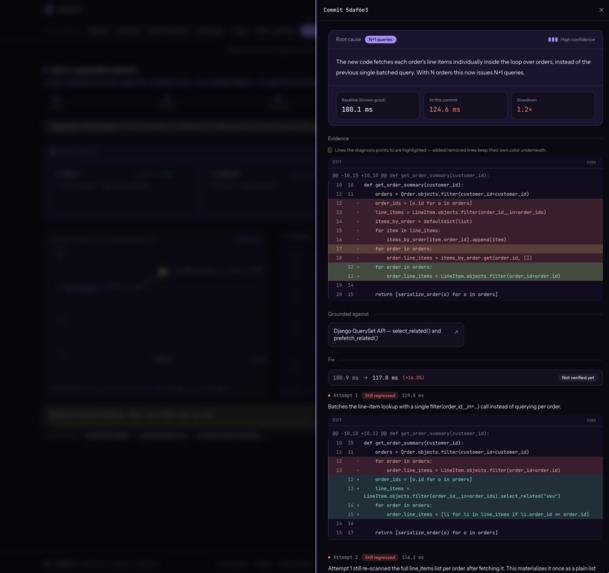Copy the Evidence diff code
Image resolution: width=609 pixels, height=573 pixels.
pos(591,162)
